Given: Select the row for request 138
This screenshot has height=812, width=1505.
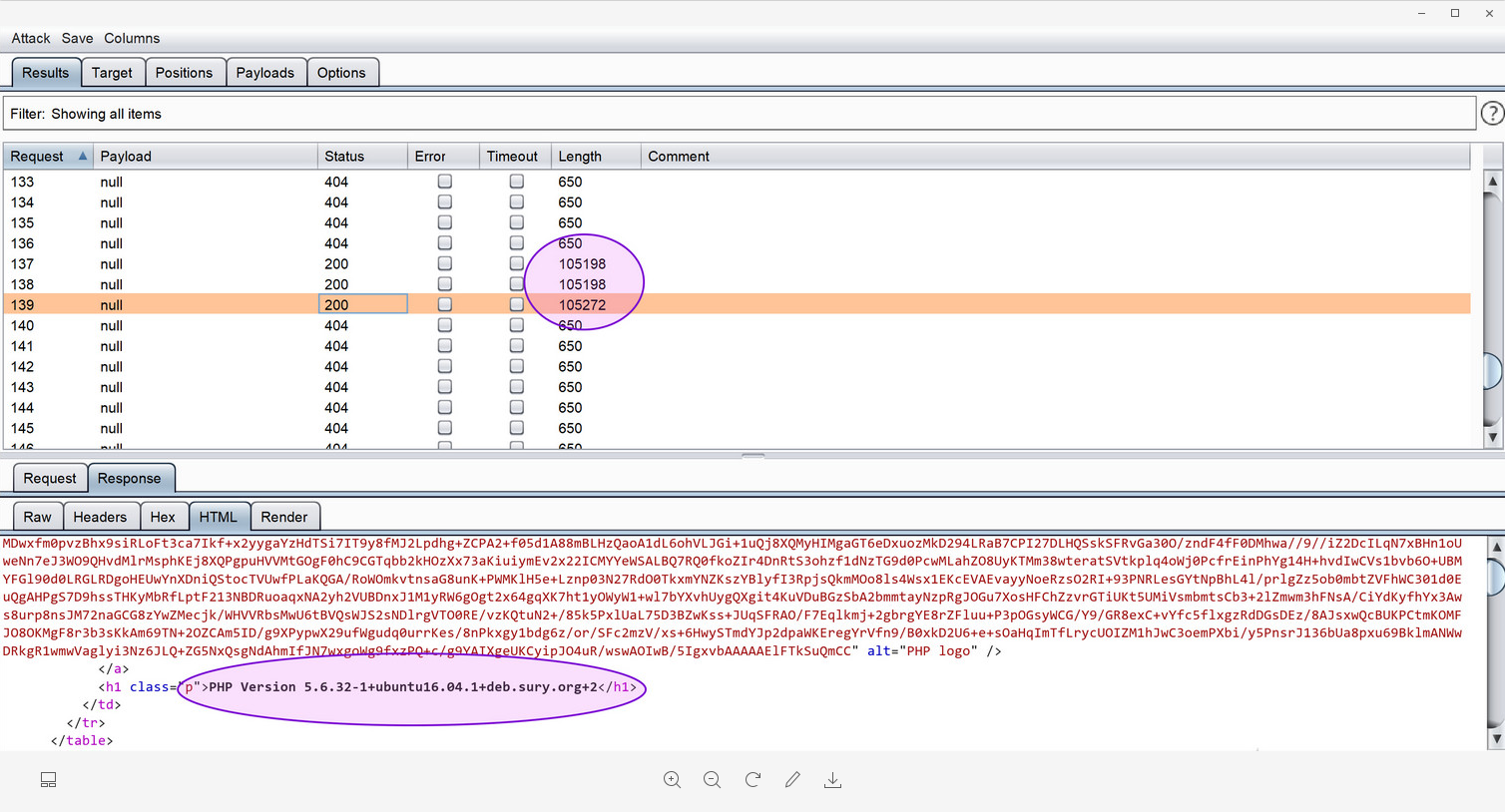Looking at the screenshot, I should [x=737, y=284].
